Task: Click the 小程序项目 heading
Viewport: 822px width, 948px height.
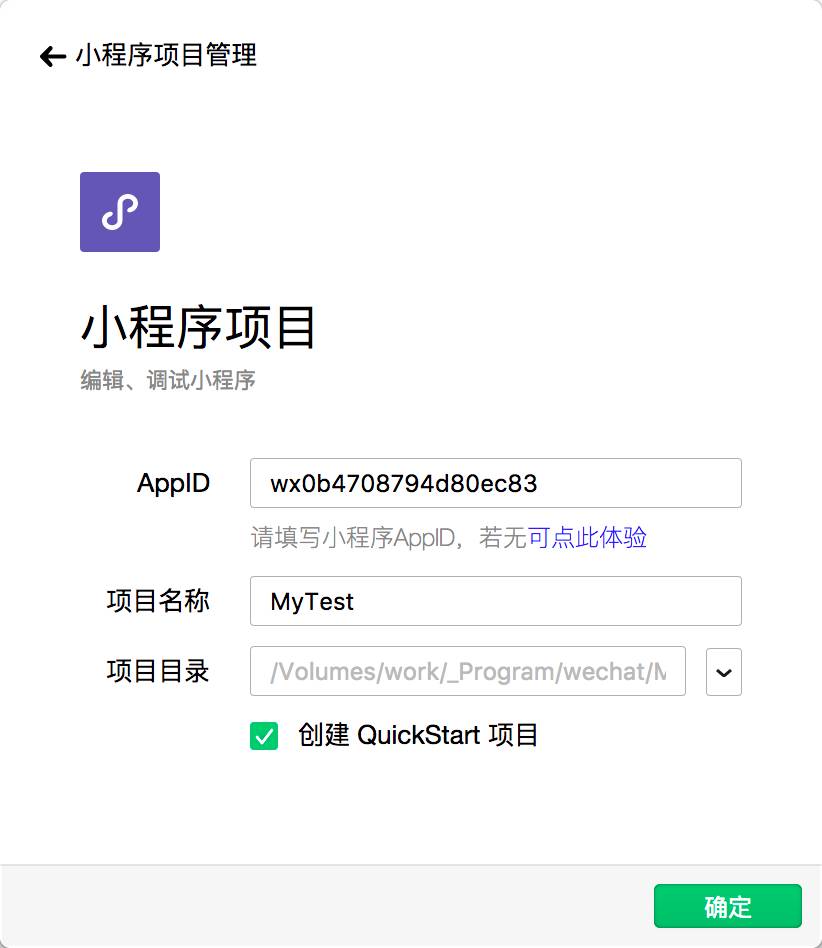Action: (x=198, y=327)
